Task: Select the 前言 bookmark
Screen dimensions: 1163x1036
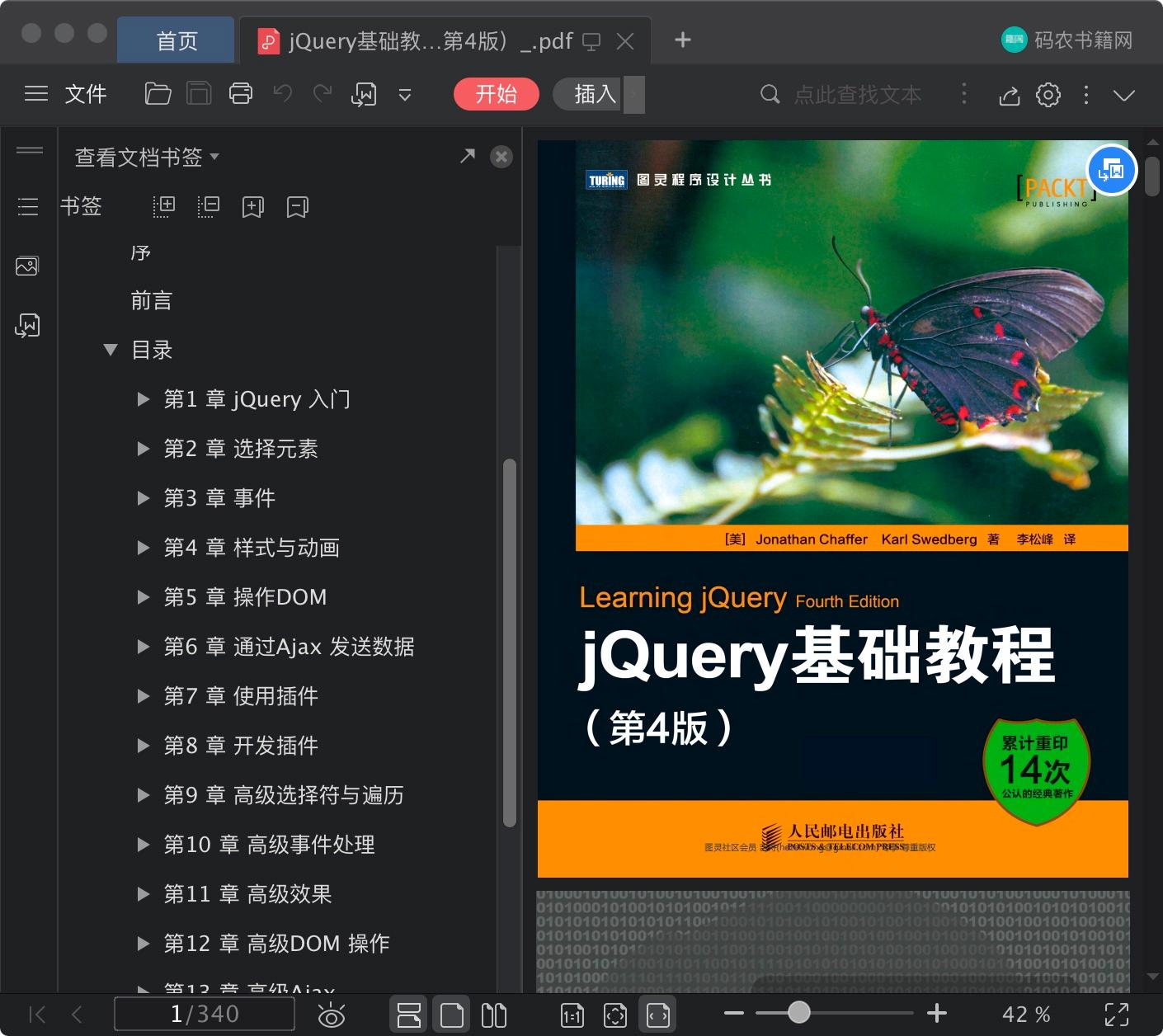Action: (x=152, y=301)
